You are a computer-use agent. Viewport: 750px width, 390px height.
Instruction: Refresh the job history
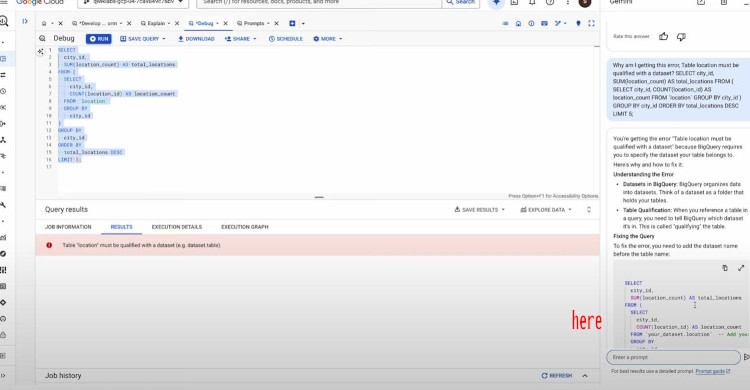557,376
